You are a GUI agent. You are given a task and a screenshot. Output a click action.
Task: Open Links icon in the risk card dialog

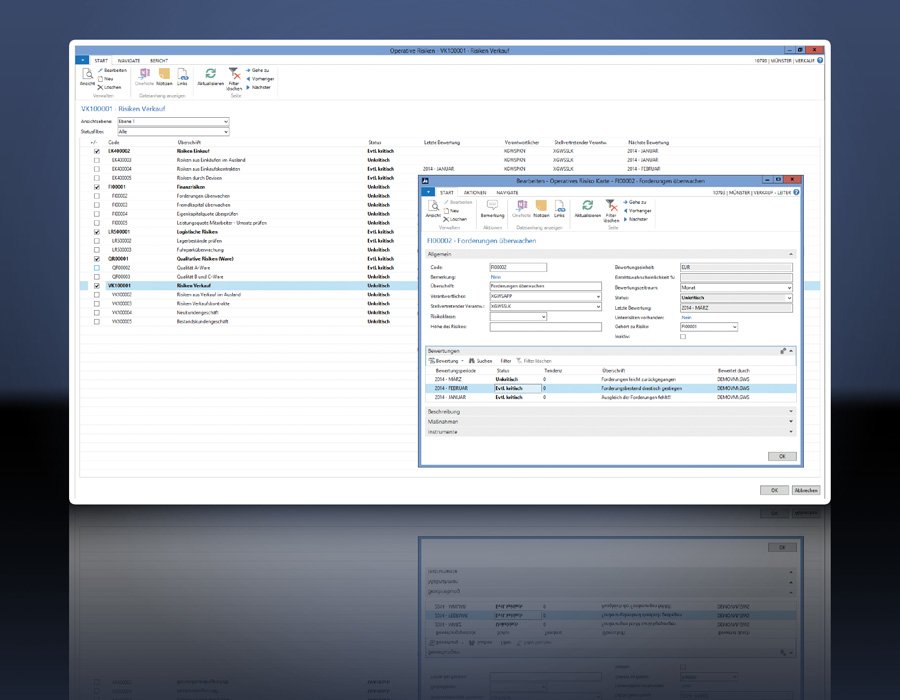[x=559, y=206]
